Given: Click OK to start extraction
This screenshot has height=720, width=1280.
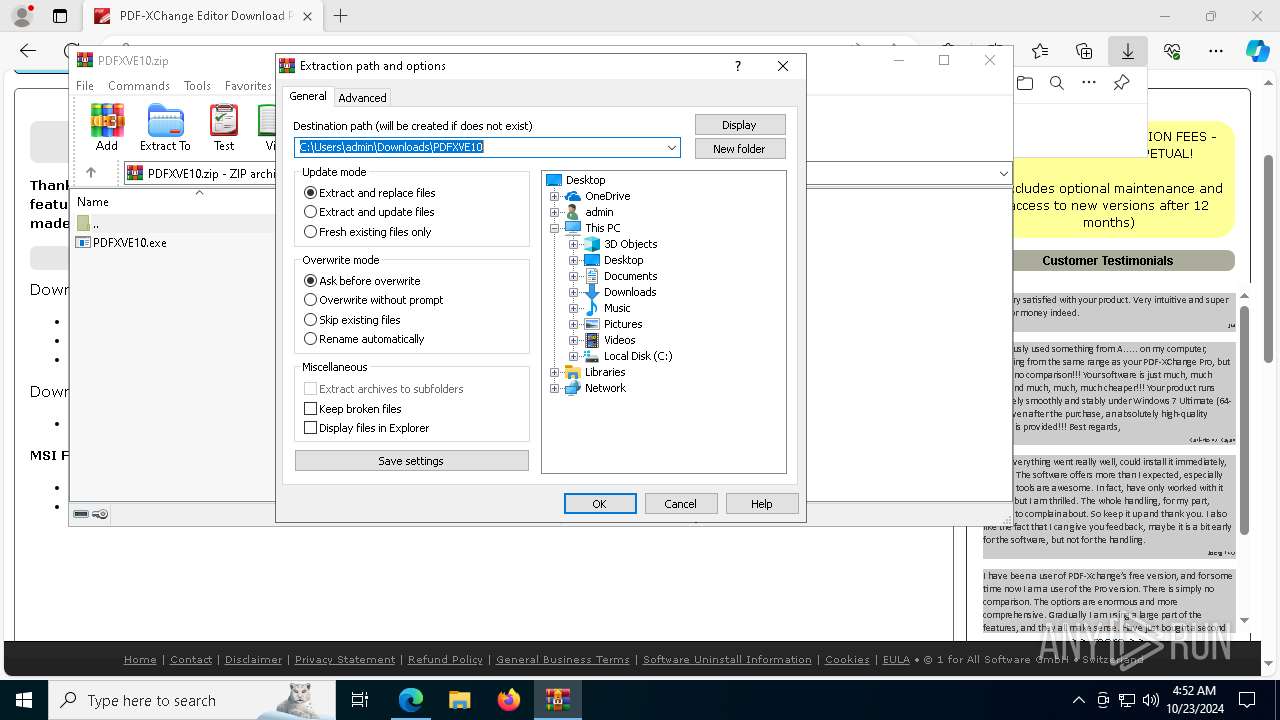Looking at the screenshot, I should point(600,504).
